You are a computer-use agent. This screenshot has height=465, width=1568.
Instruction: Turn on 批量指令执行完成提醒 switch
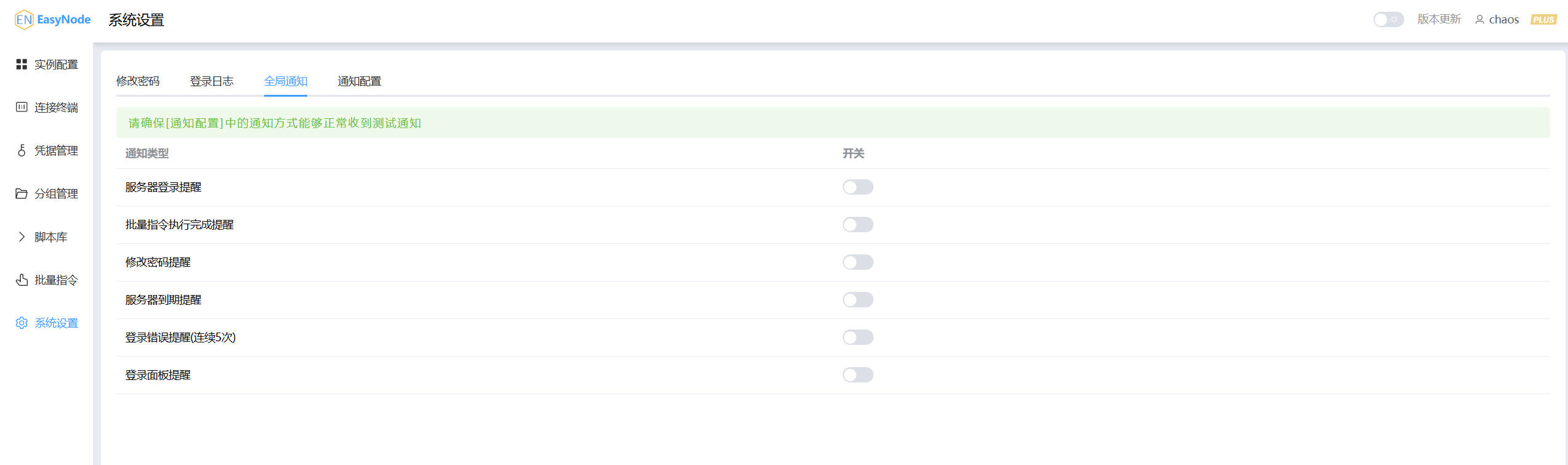858,225
